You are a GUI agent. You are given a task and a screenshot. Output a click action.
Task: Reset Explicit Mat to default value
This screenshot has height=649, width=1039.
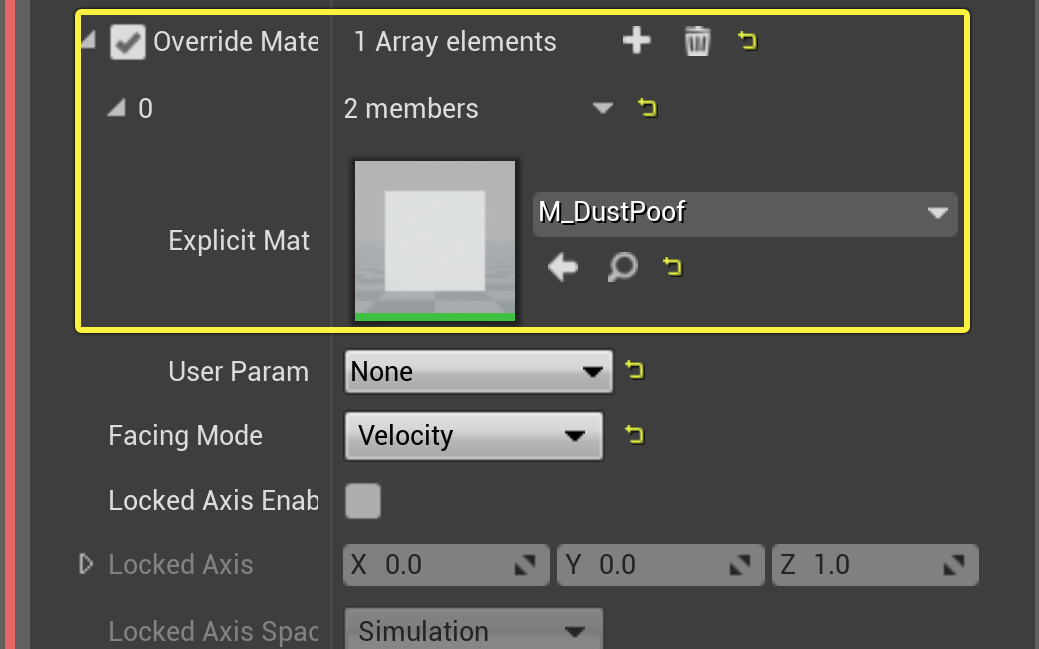673,266
